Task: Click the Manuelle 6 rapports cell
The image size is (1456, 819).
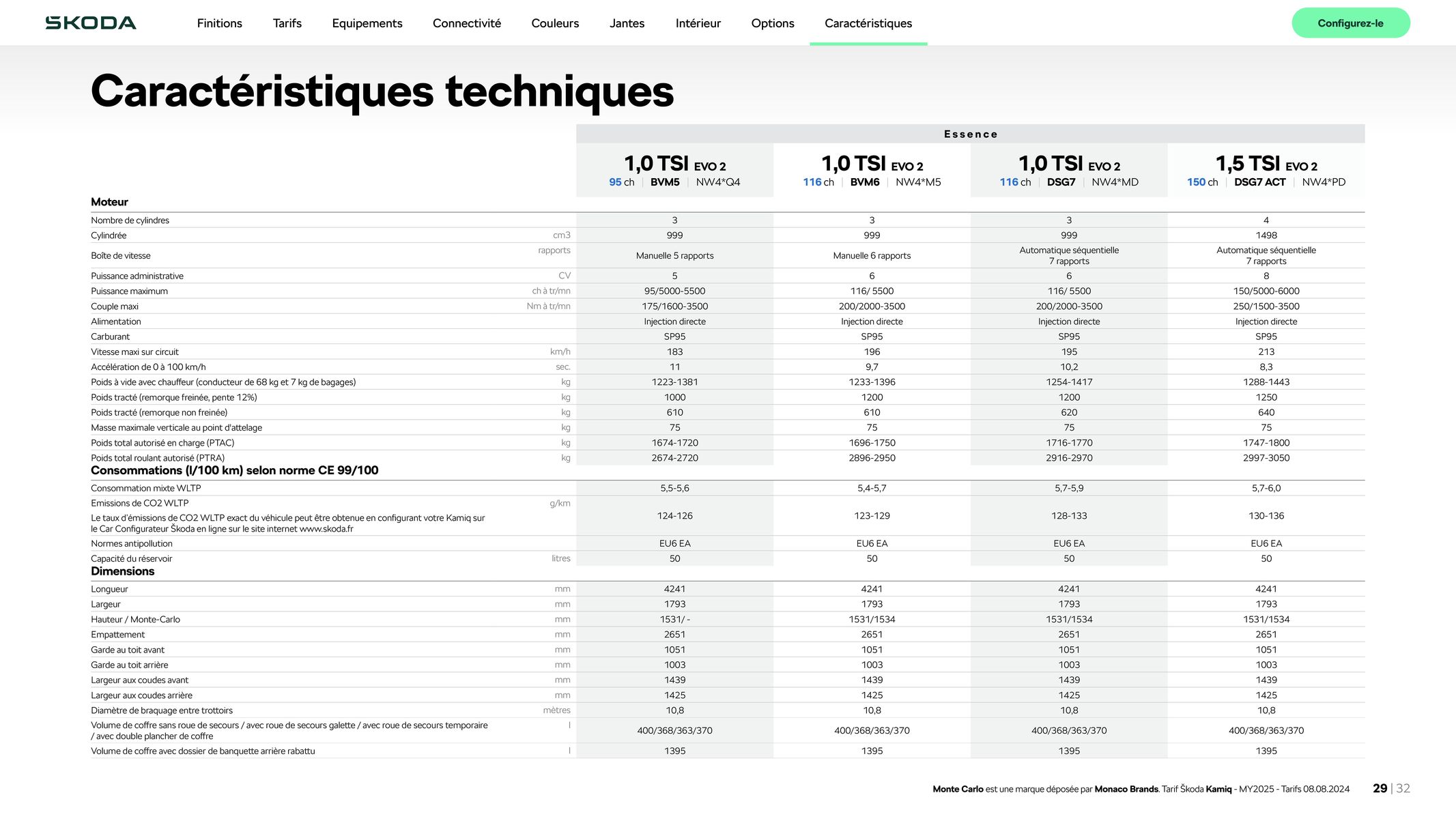Action: tap(872, 256)
